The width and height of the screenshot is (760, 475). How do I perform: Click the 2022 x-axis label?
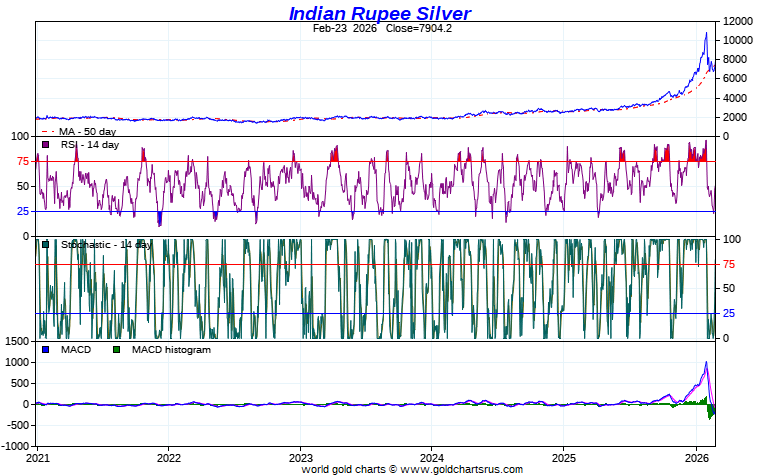[x=169, y=458]
